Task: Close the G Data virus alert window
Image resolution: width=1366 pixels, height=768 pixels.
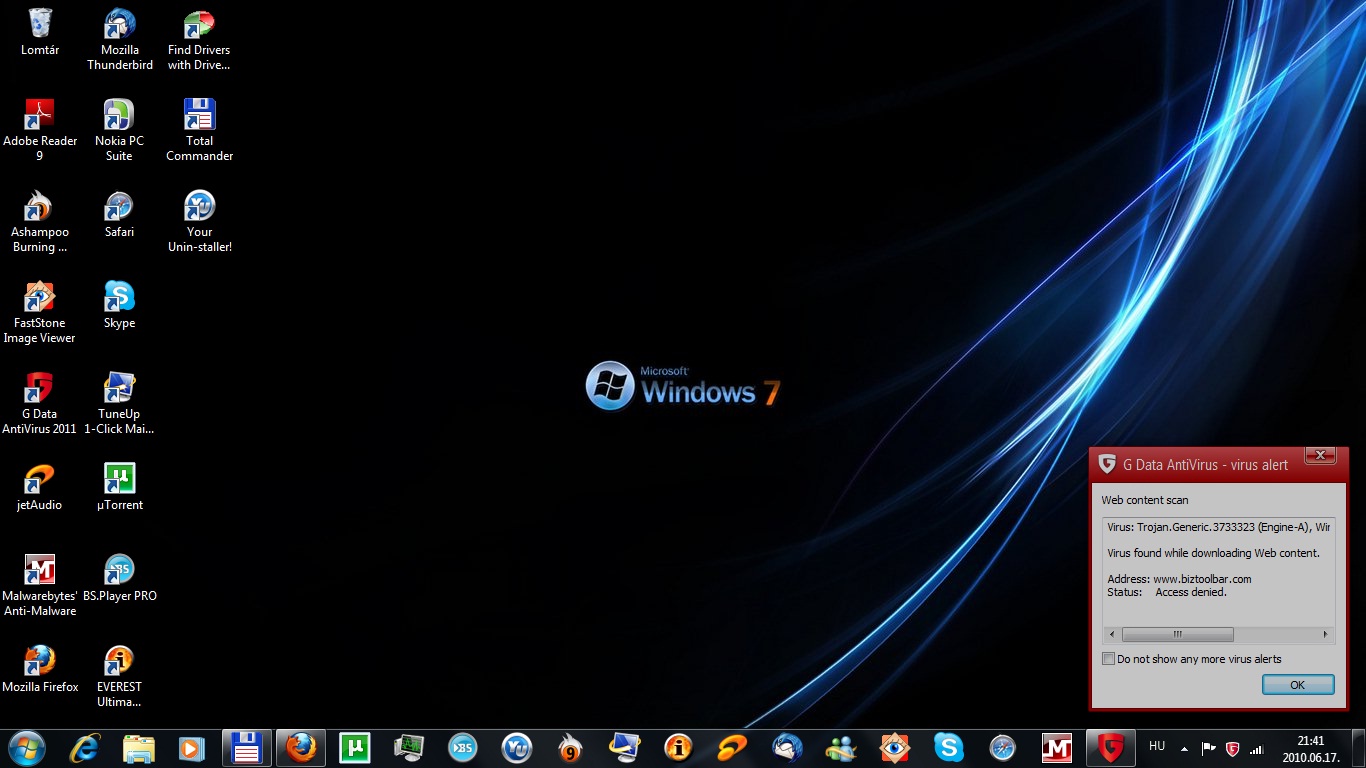Action: [1320, 456]
